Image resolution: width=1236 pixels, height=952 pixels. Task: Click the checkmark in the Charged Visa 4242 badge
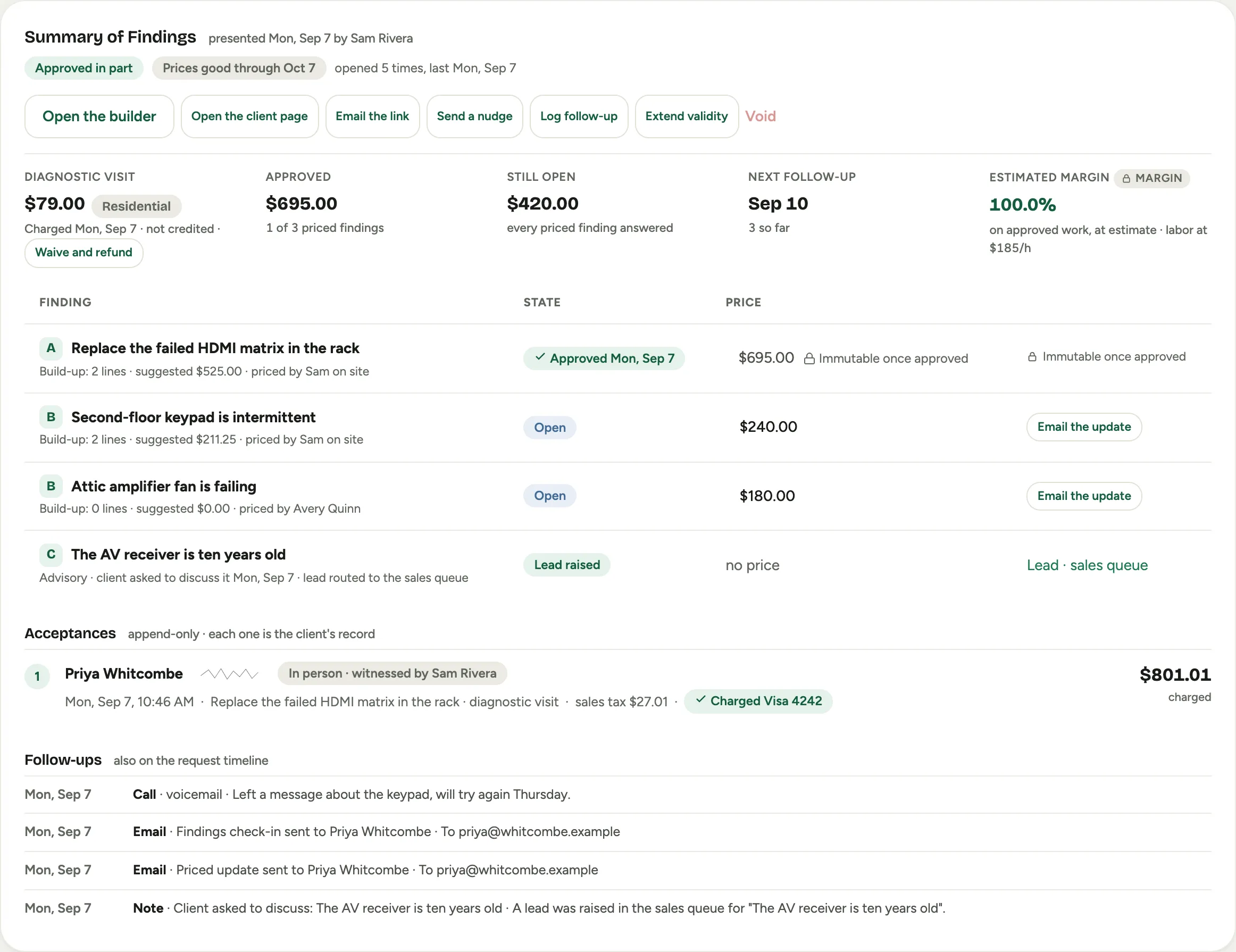pos(700,699)
